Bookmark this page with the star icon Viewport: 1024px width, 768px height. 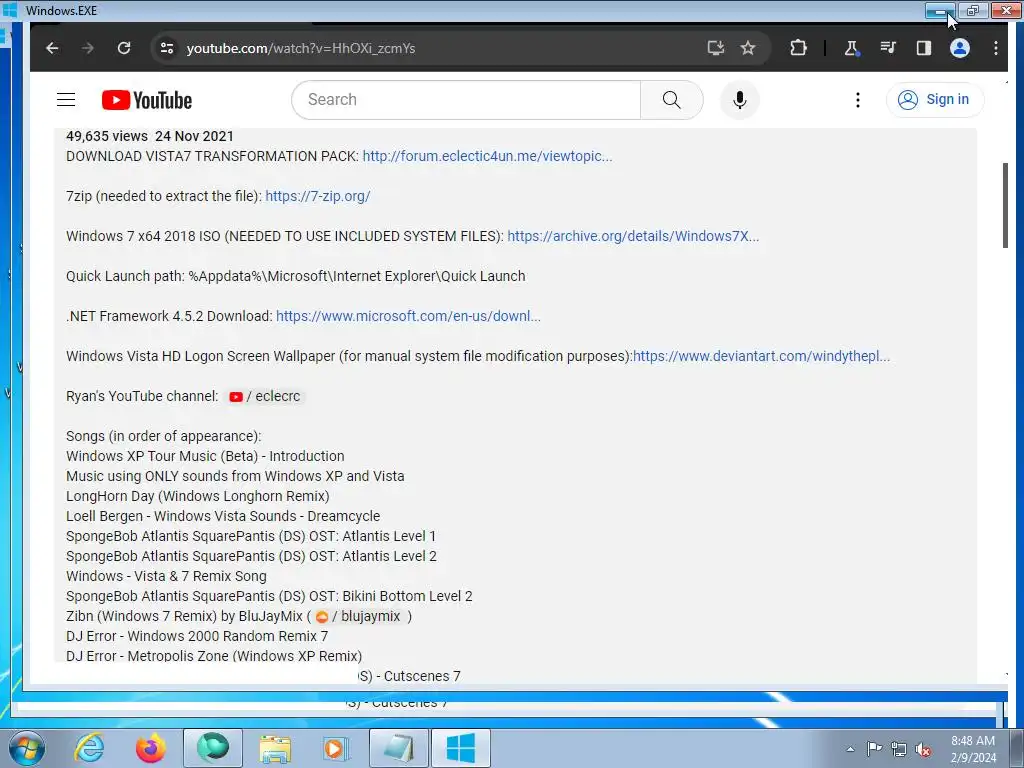(748, 48)
